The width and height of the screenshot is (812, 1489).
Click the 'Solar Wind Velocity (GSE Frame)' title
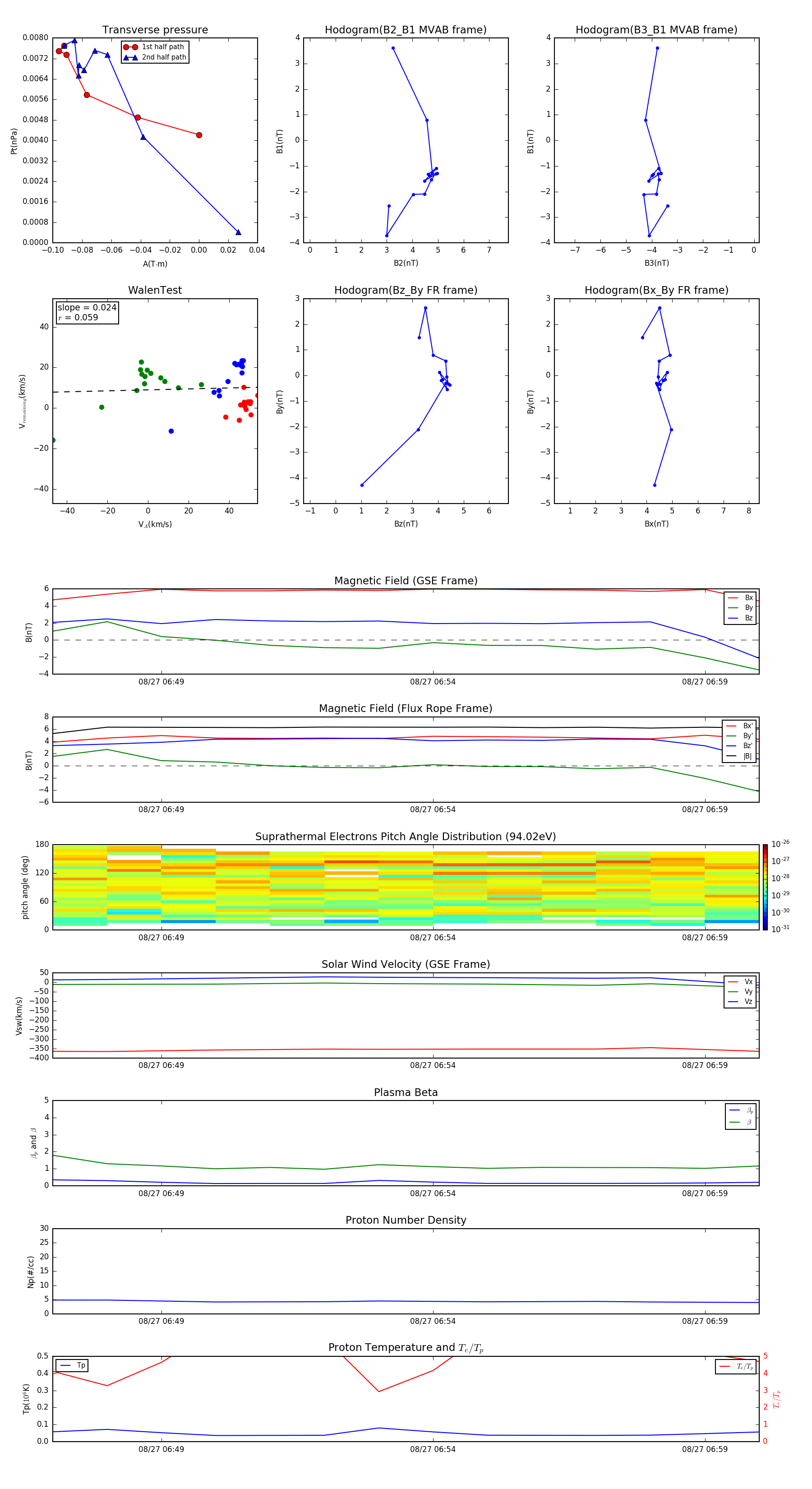tap(406, 964)
